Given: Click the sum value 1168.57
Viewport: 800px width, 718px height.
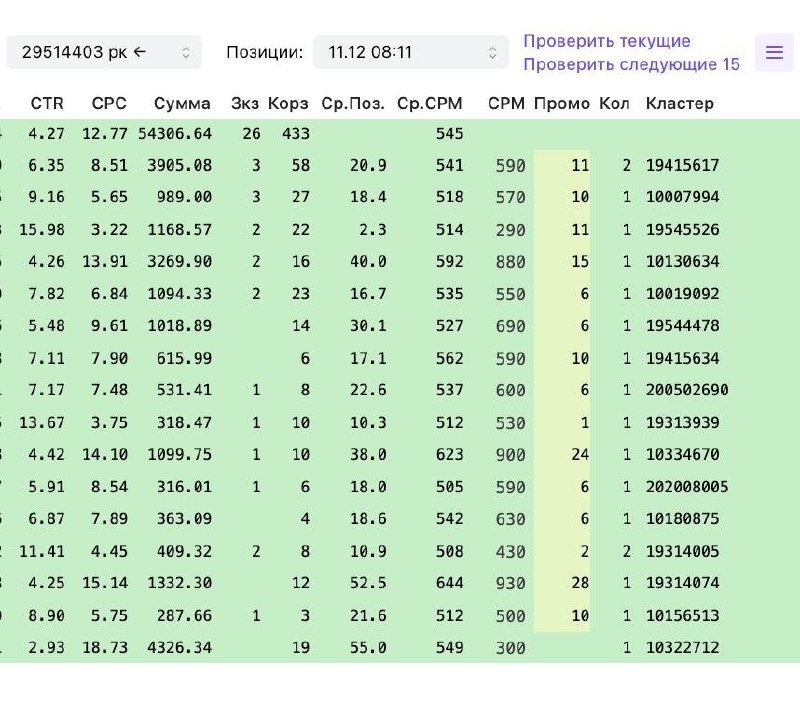Looking at the screenshot, I should tap(180, 230).
